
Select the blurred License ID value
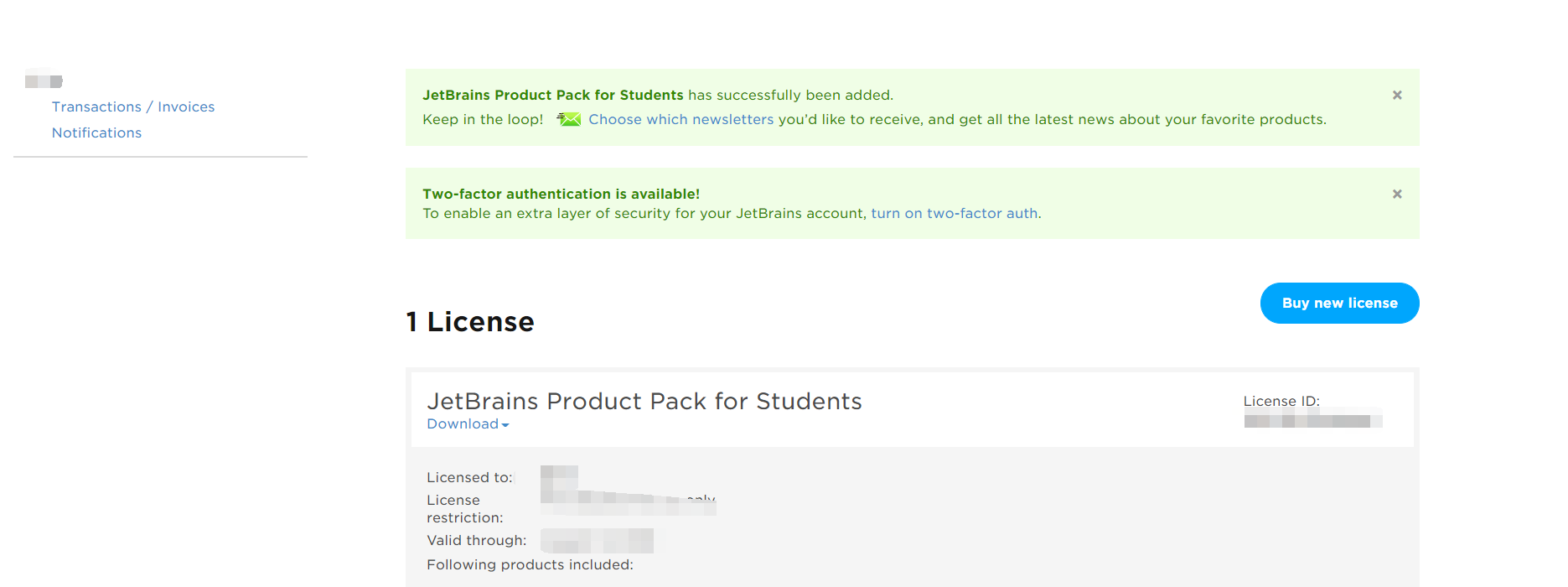click(x=1313, y=421)
